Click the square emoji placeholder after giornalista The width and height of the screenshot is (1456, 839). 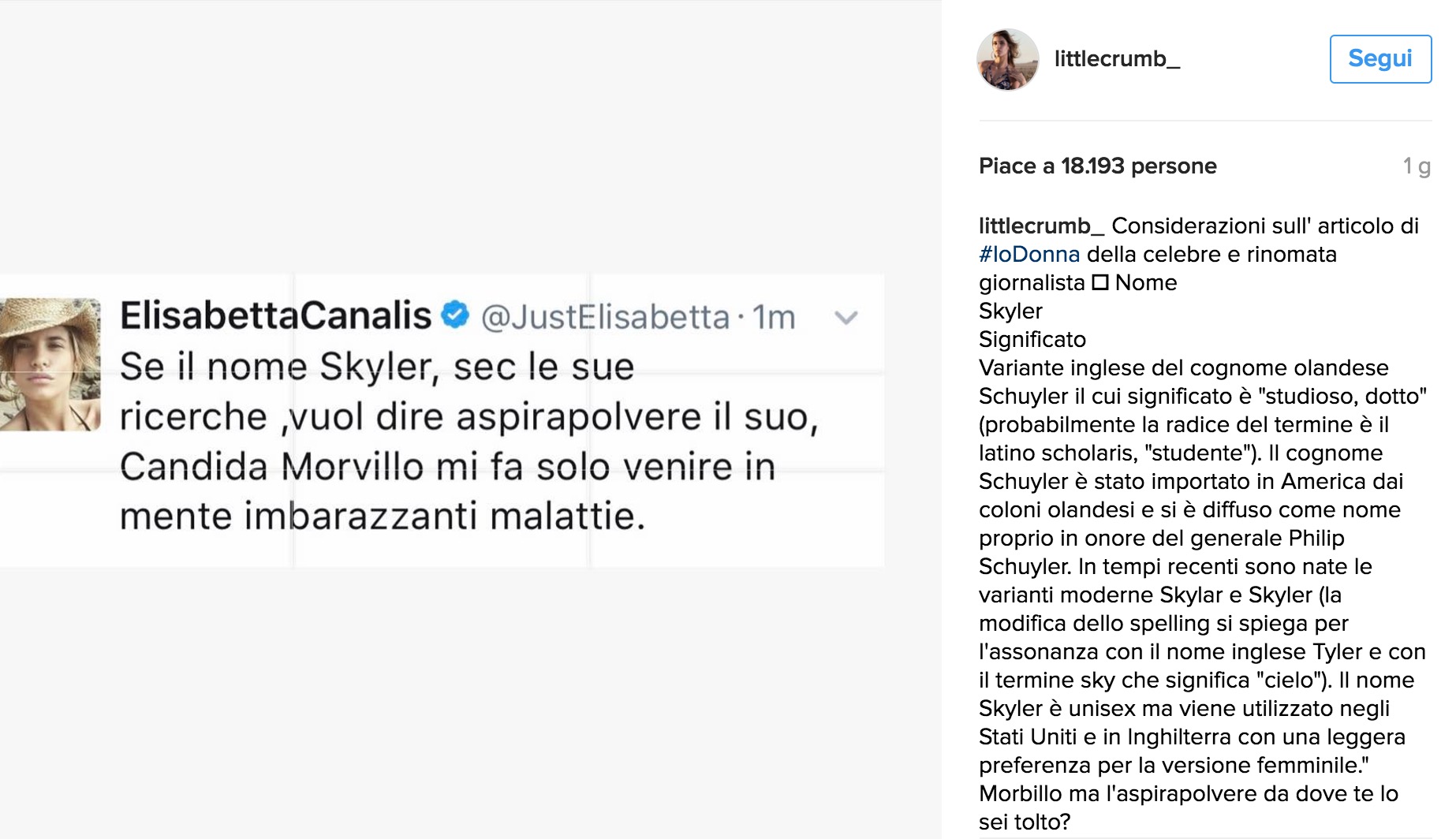pos(1099,282)
